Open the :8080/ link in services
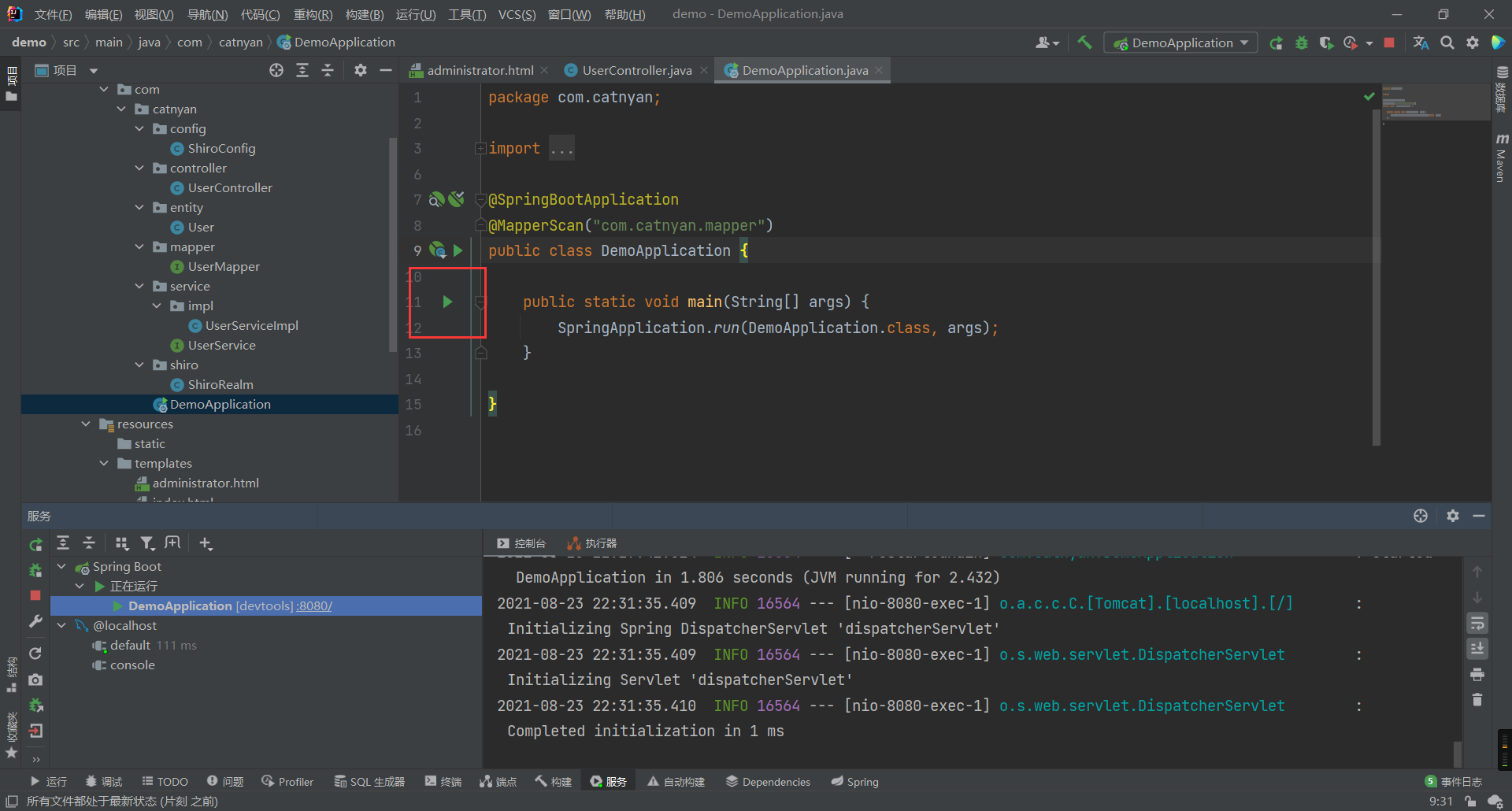Screen dimensions: 1512x811 [x=314, y=606]
